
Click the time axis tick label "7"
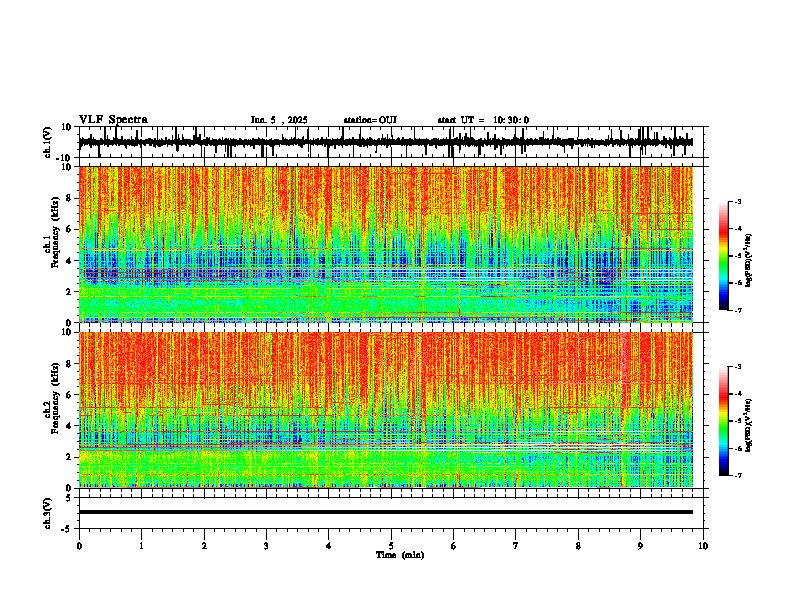(516, 546)
